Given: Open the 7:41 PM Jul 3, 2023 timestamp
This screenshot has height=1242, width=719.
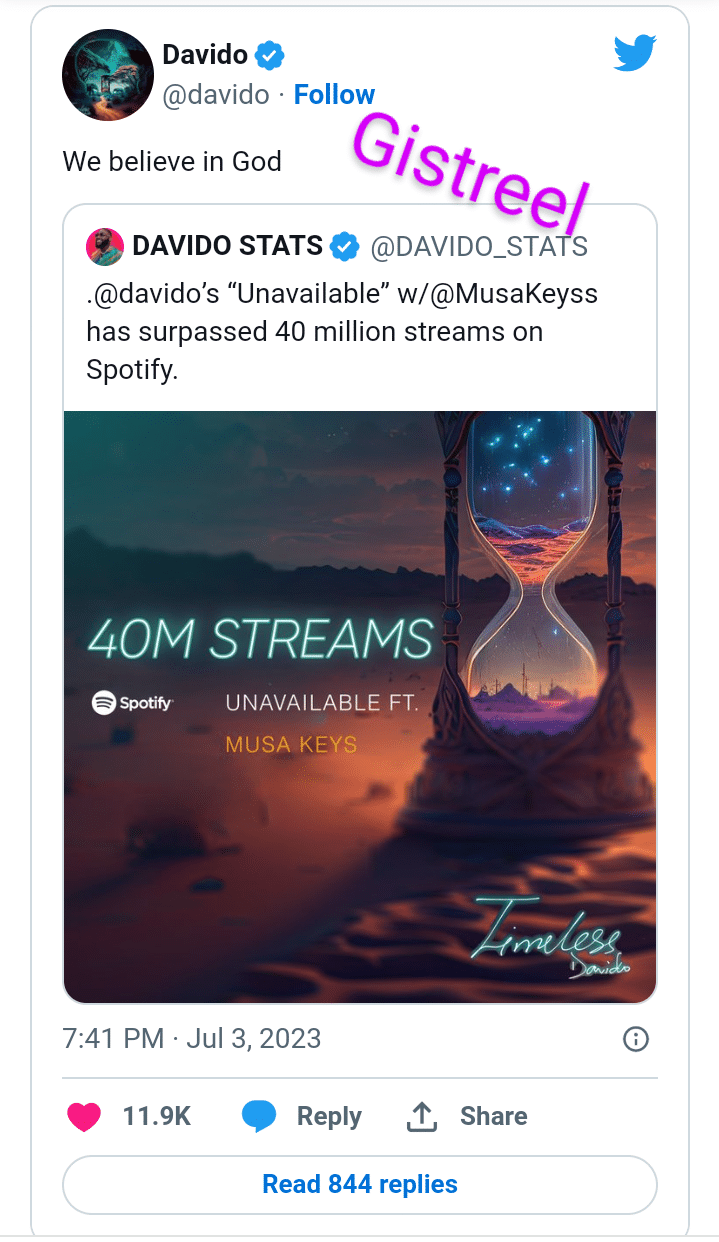Looking at the screenshot, I should tap(192, 1038).
